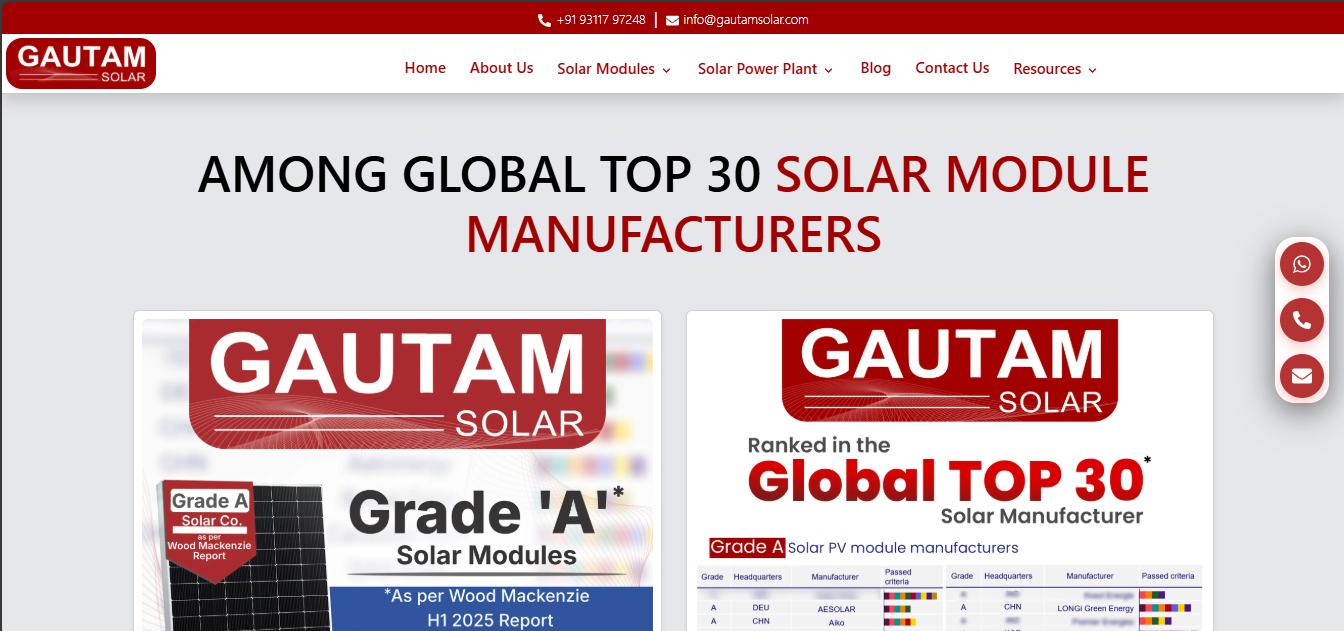Click the envelope icon in top red bar
The image size is (1344, 631).
(672, 20)
